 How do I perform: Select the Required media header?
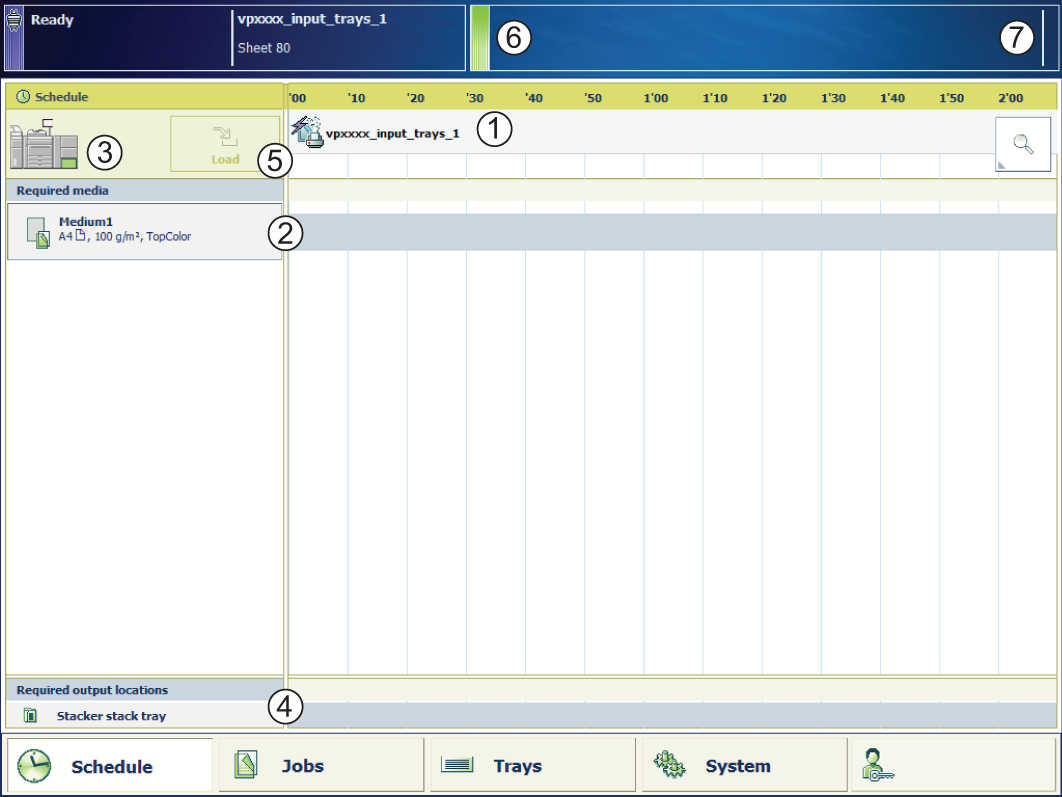point(145,190)
